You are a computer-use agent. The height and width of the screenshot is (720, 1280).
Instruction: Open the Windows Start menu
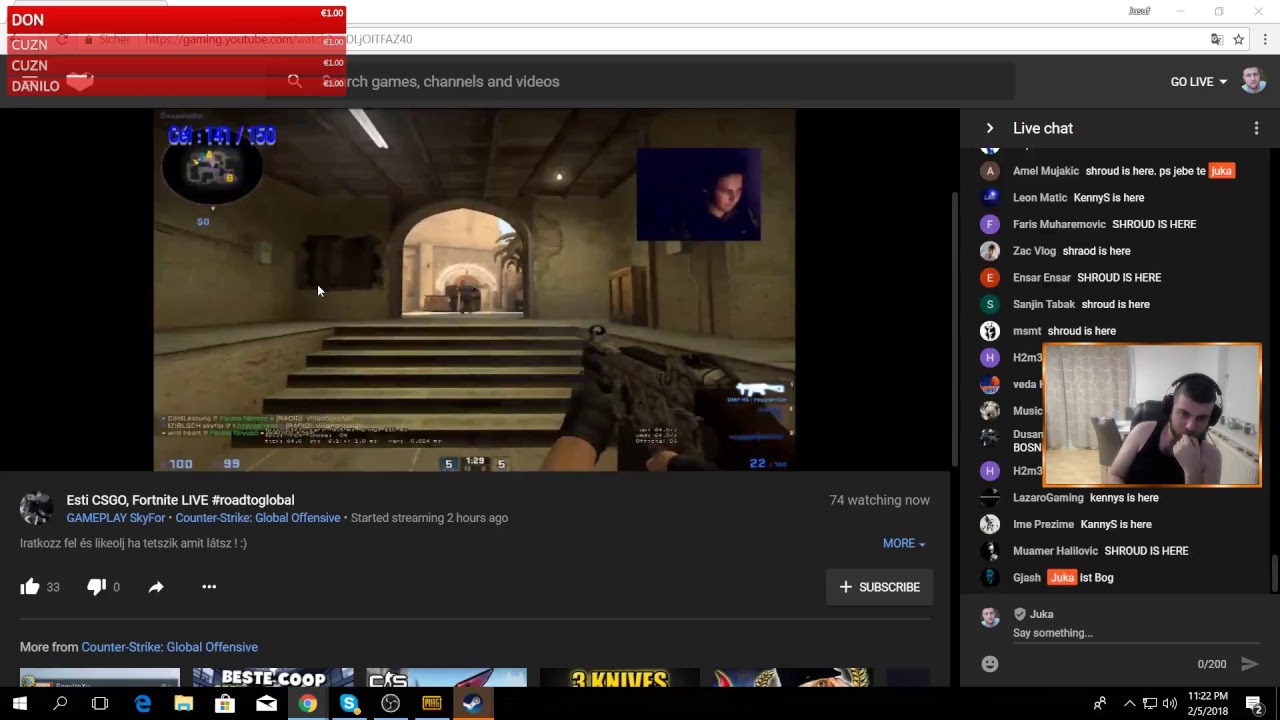tap(20, 704)
